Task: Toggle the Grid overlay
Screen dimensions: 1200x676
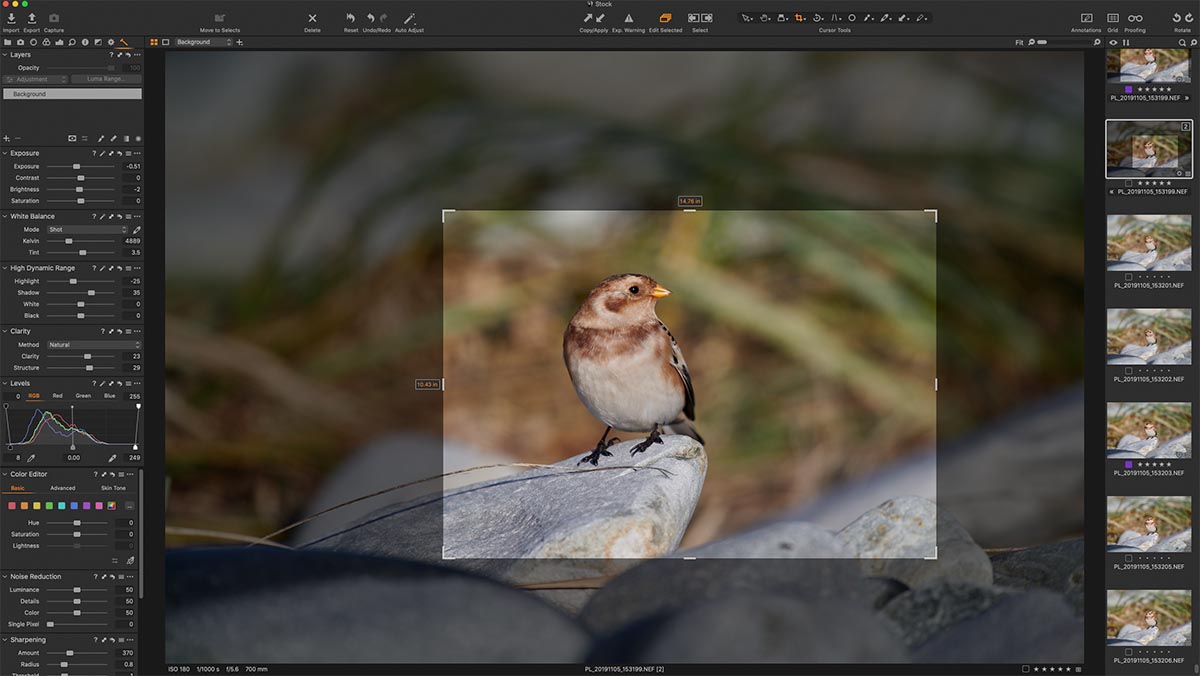Action: click(1112, 18)
